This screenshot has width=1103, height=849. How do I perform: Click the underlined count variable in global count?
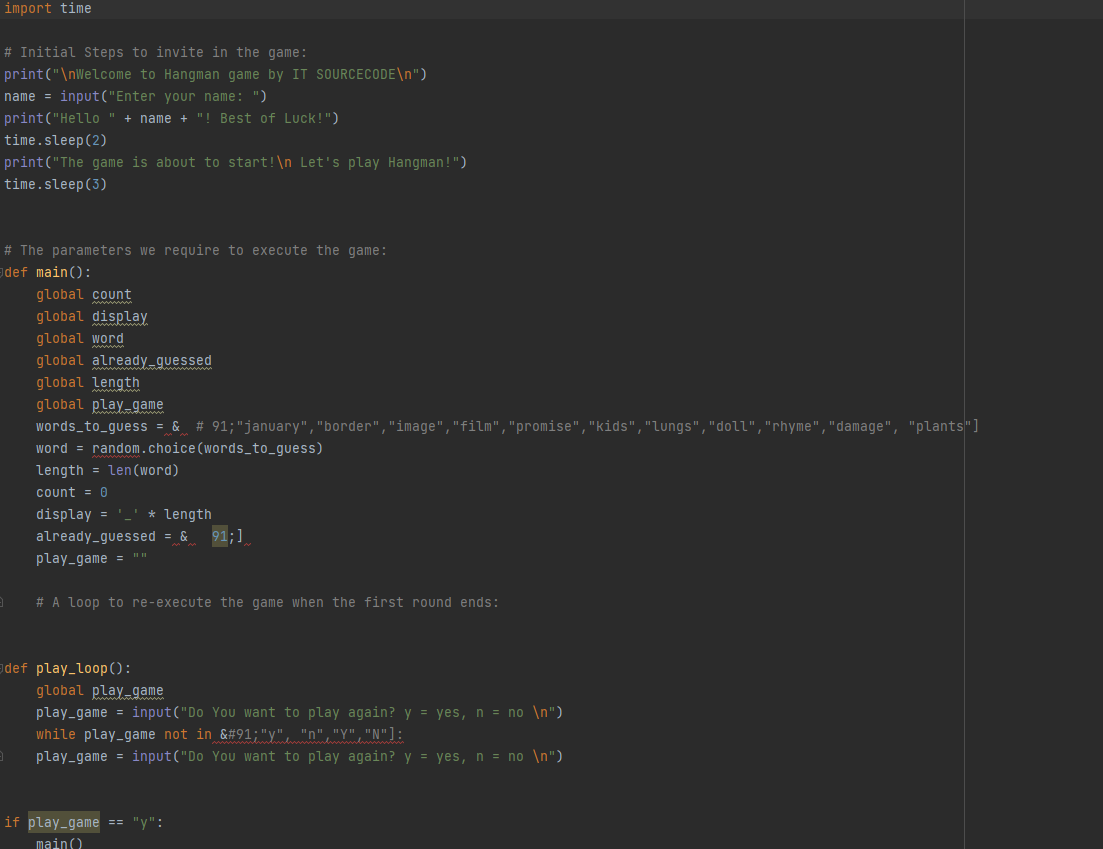click(x=111, y=294)
